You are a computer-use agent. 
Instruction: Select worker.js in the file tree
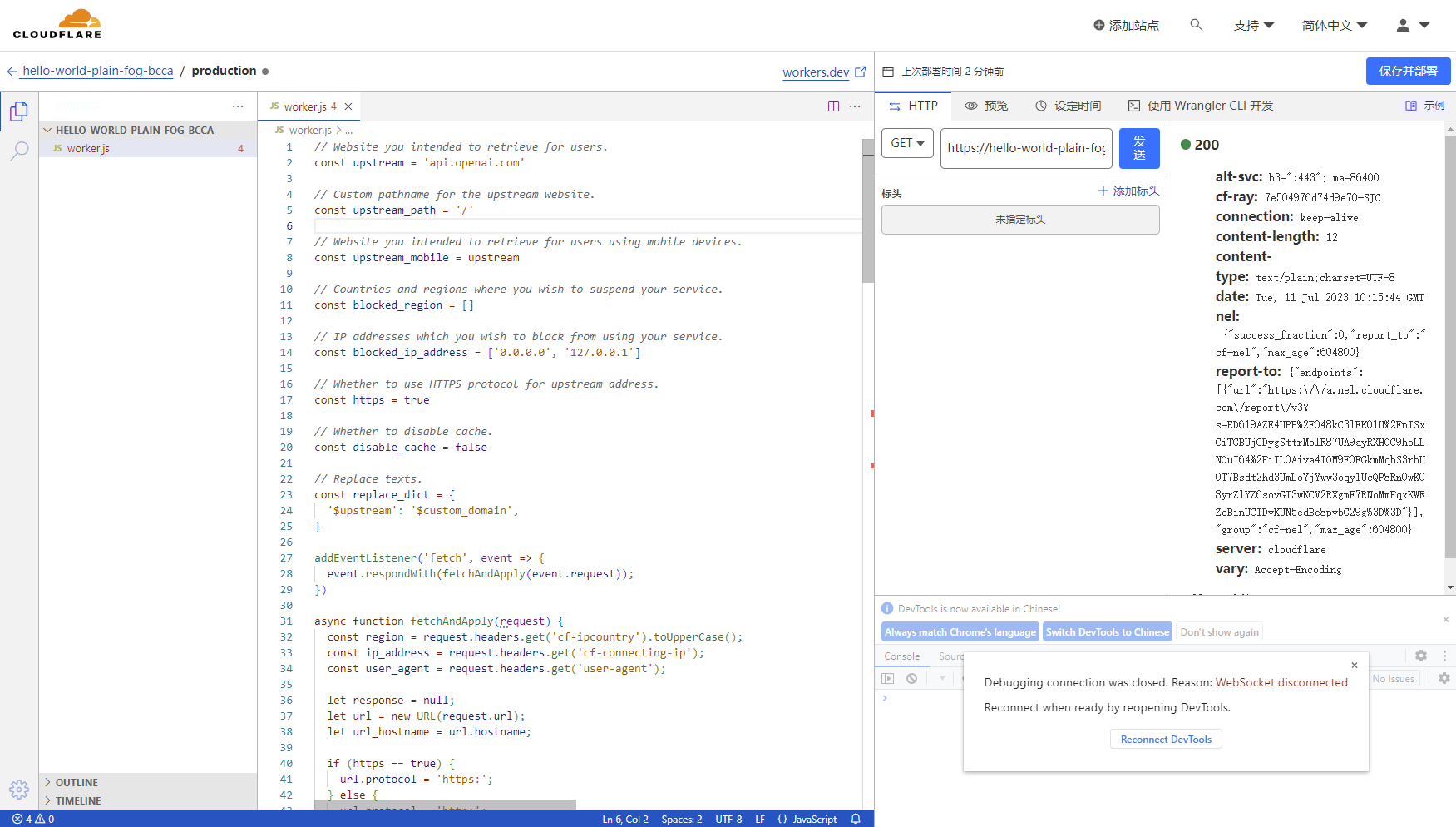pos(148,148)
